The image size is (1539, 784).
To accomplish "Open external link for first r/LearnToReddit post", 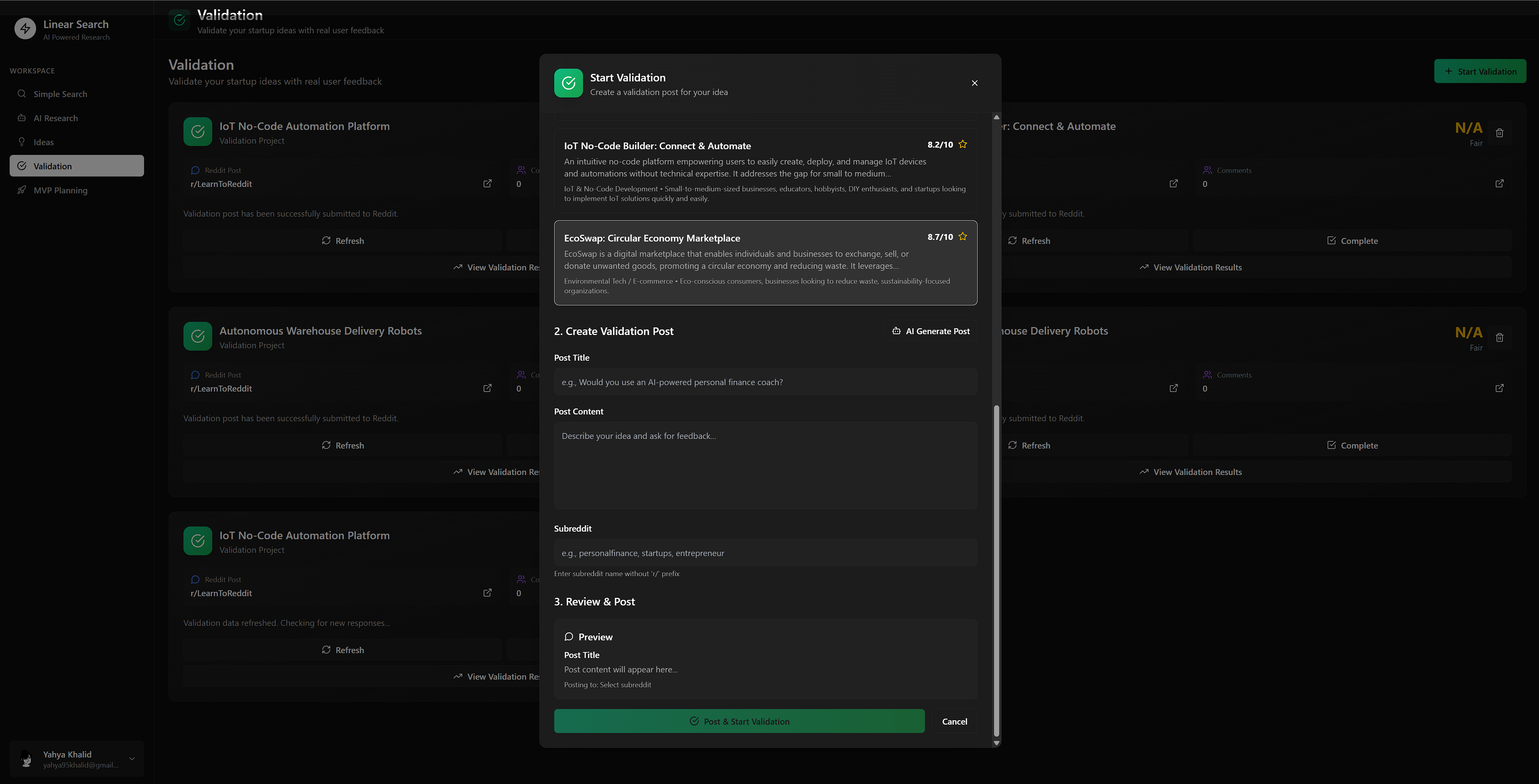I will (x=488, y=183).
